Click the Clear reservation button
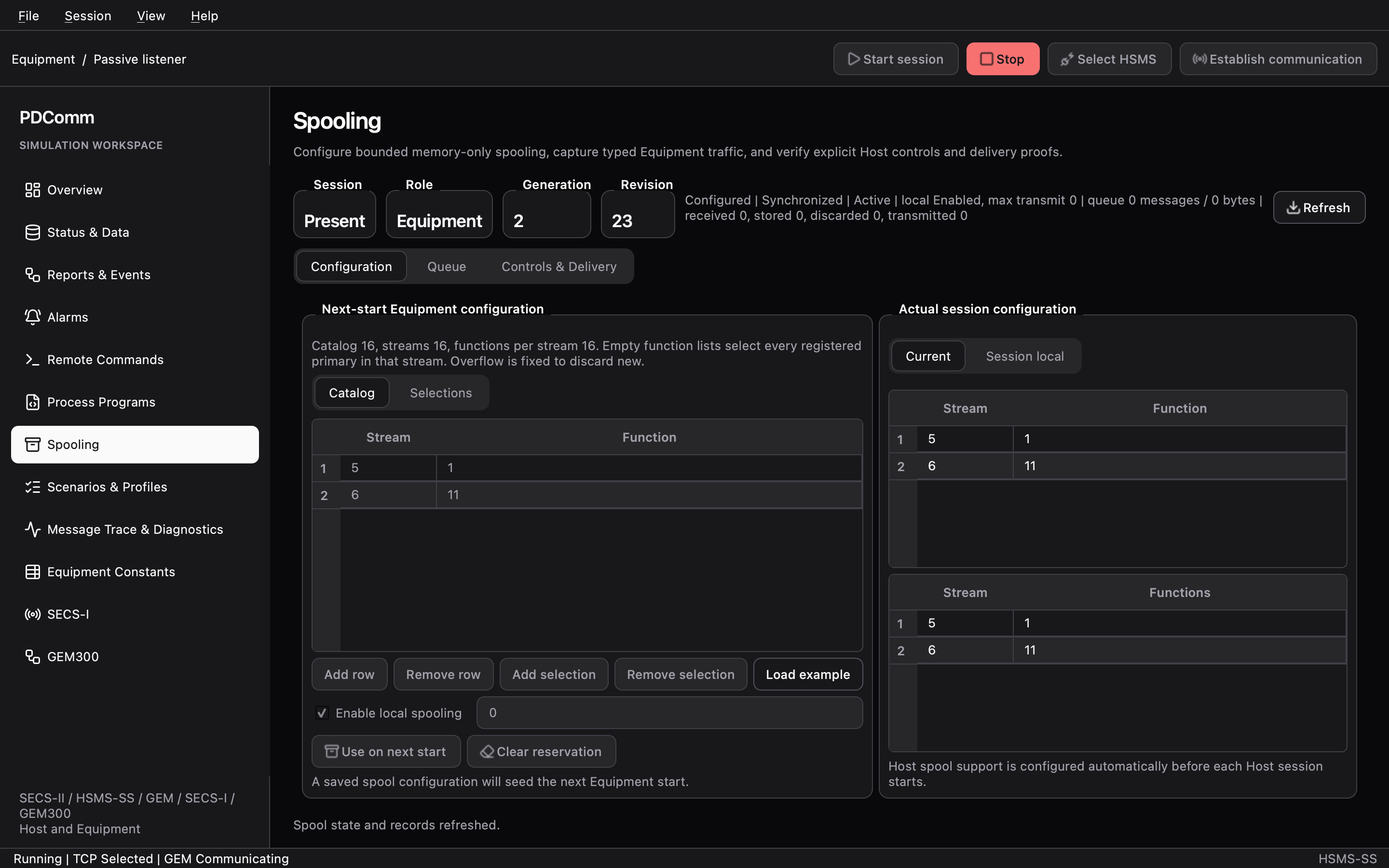This screenshot has height=868, width=1389. [541, 751]
